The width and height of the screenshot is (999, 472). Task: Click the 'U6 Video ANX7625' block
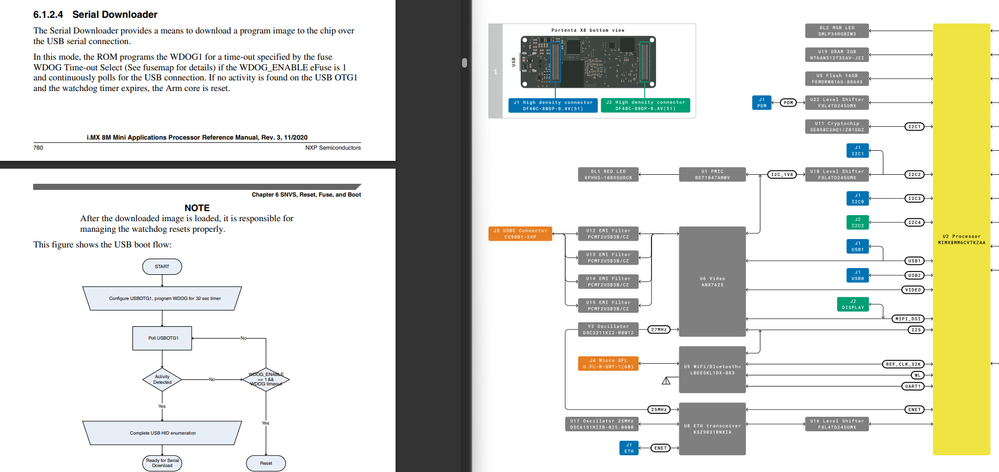point(712,281)
